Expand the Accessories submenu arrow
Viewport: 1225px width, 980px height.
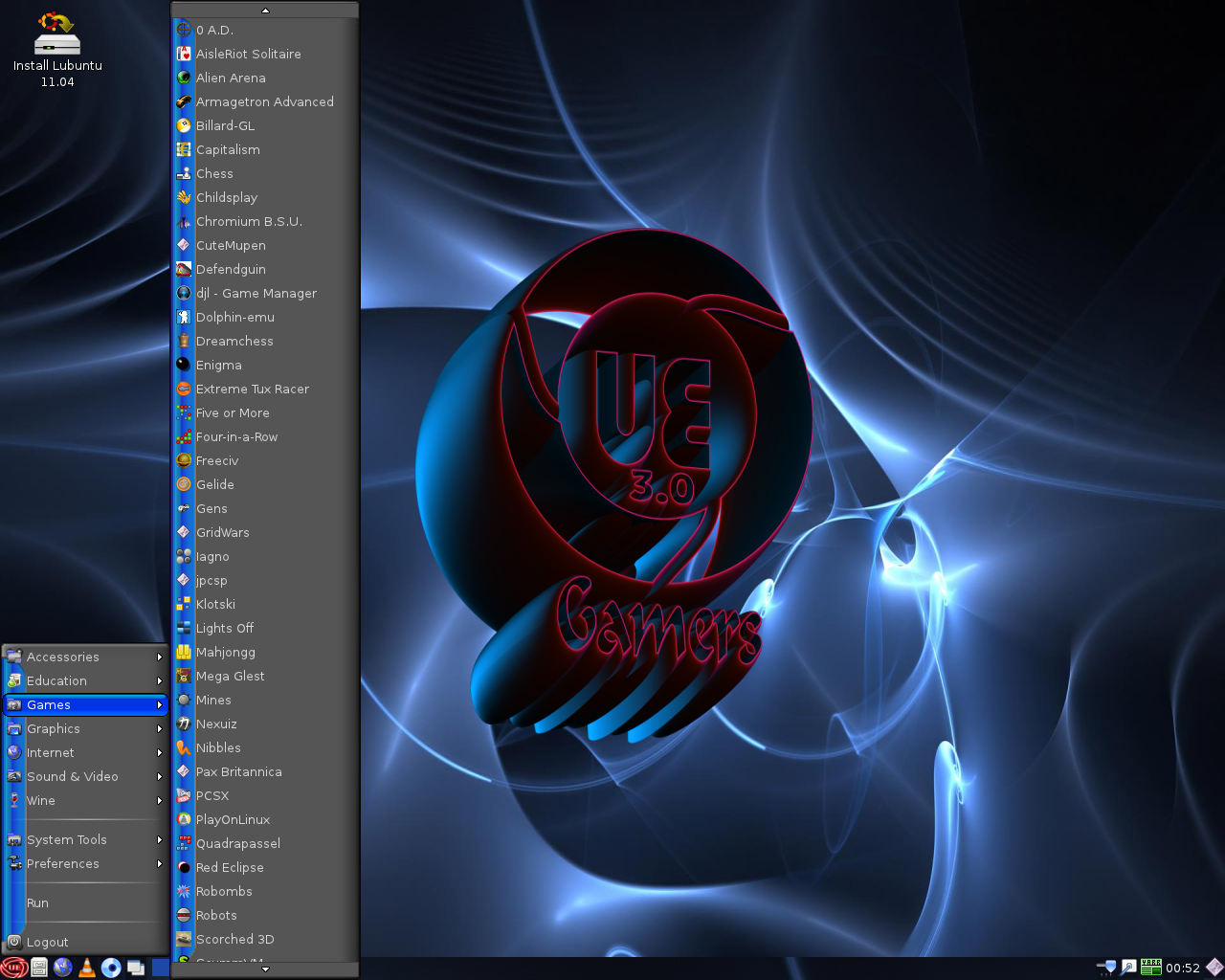point(160,657)
